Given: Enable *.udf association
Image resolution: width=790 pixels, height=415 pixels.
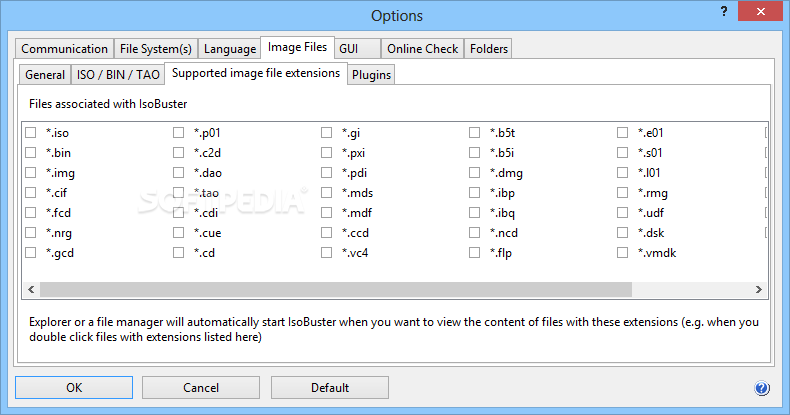Looking at the screenshot, I should (622, 213).
